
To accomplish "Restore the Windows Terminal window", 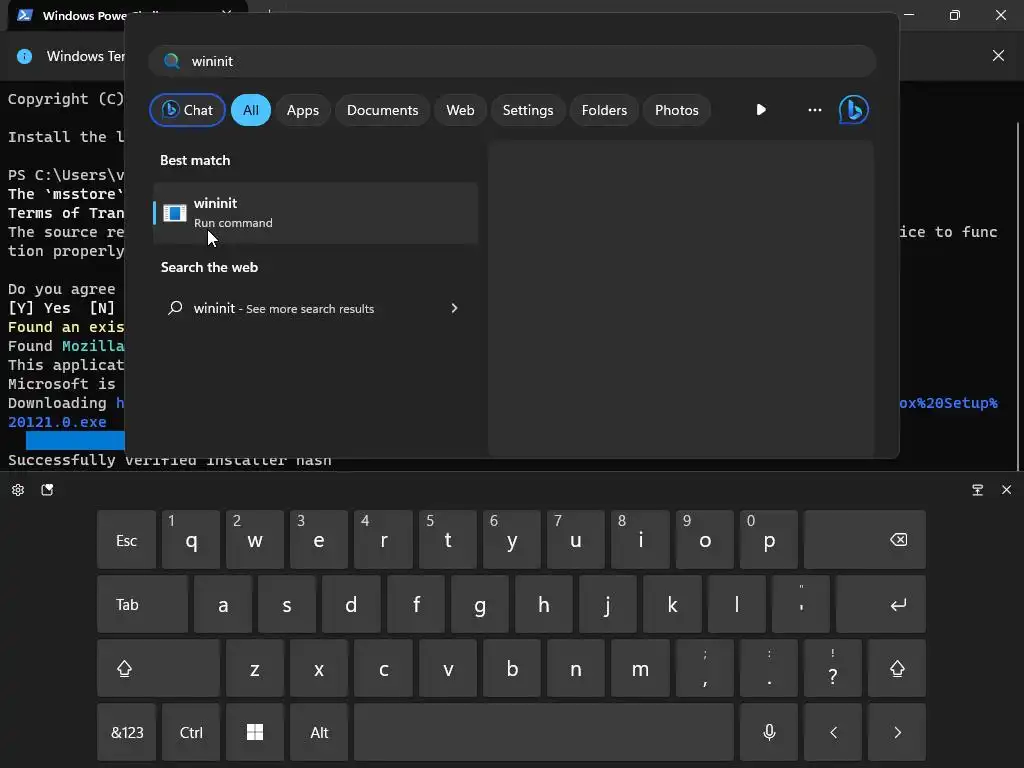I will 955,15.
